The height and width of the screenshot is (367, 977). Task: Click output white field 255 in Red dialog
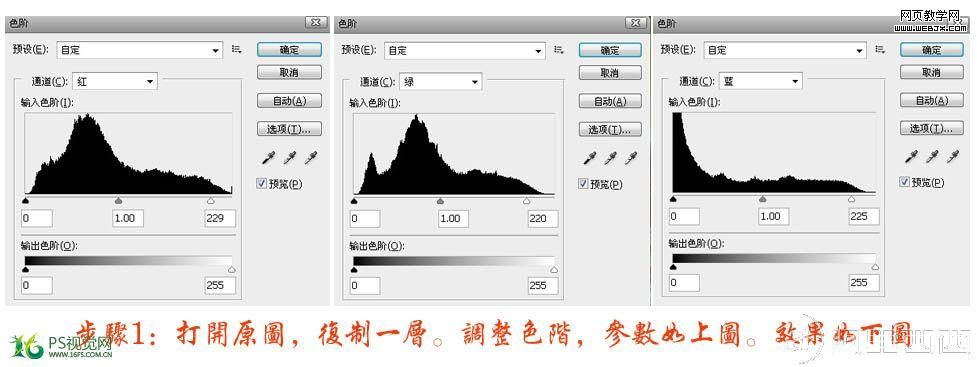point(220,285)
